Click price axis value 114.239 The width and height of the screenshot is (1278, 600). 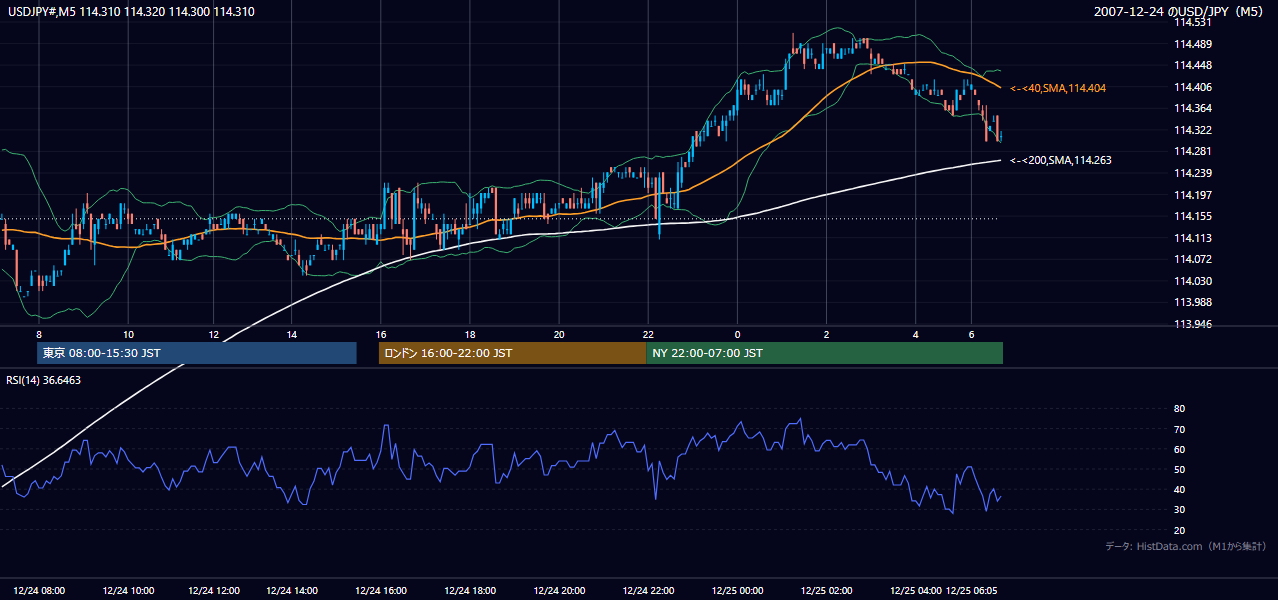point(1192,173)
